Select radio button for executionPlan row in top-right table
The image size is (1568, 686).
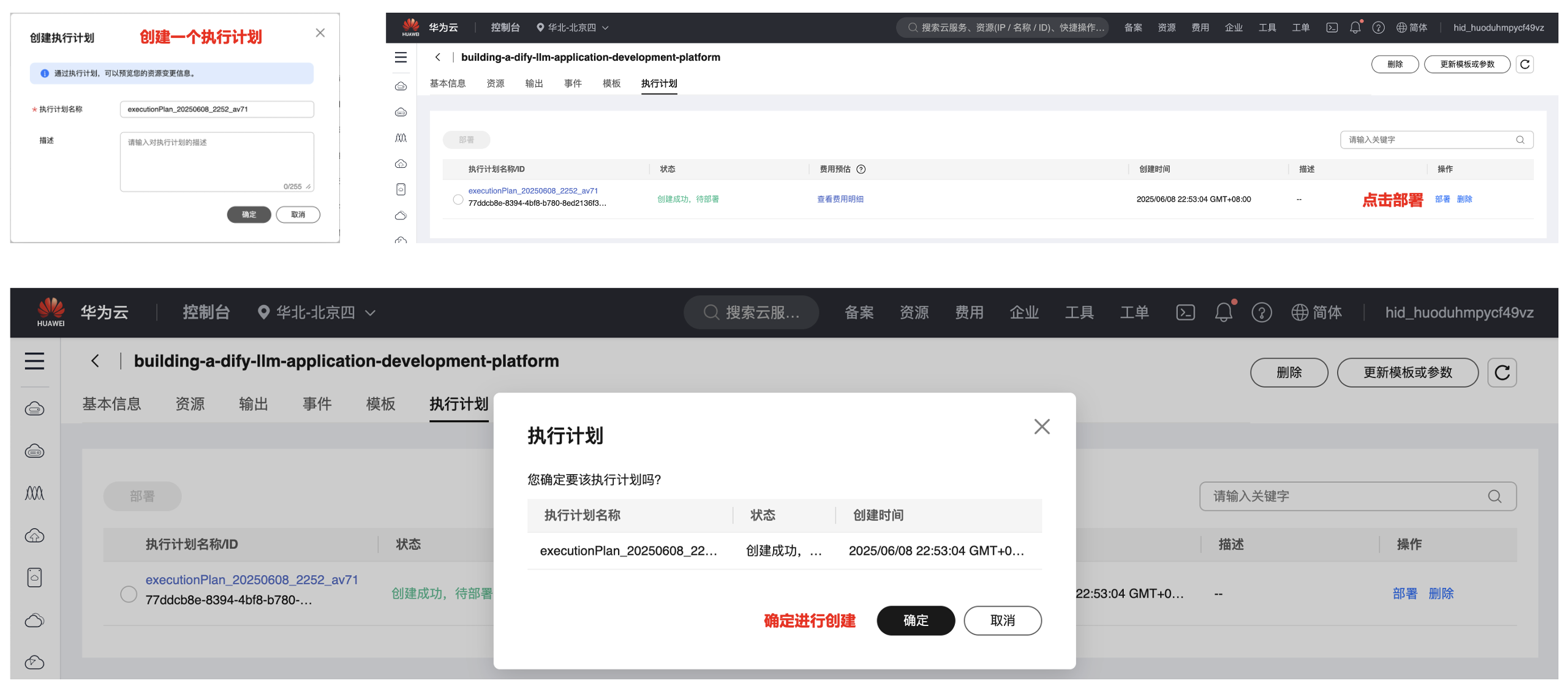coord(458,199)
